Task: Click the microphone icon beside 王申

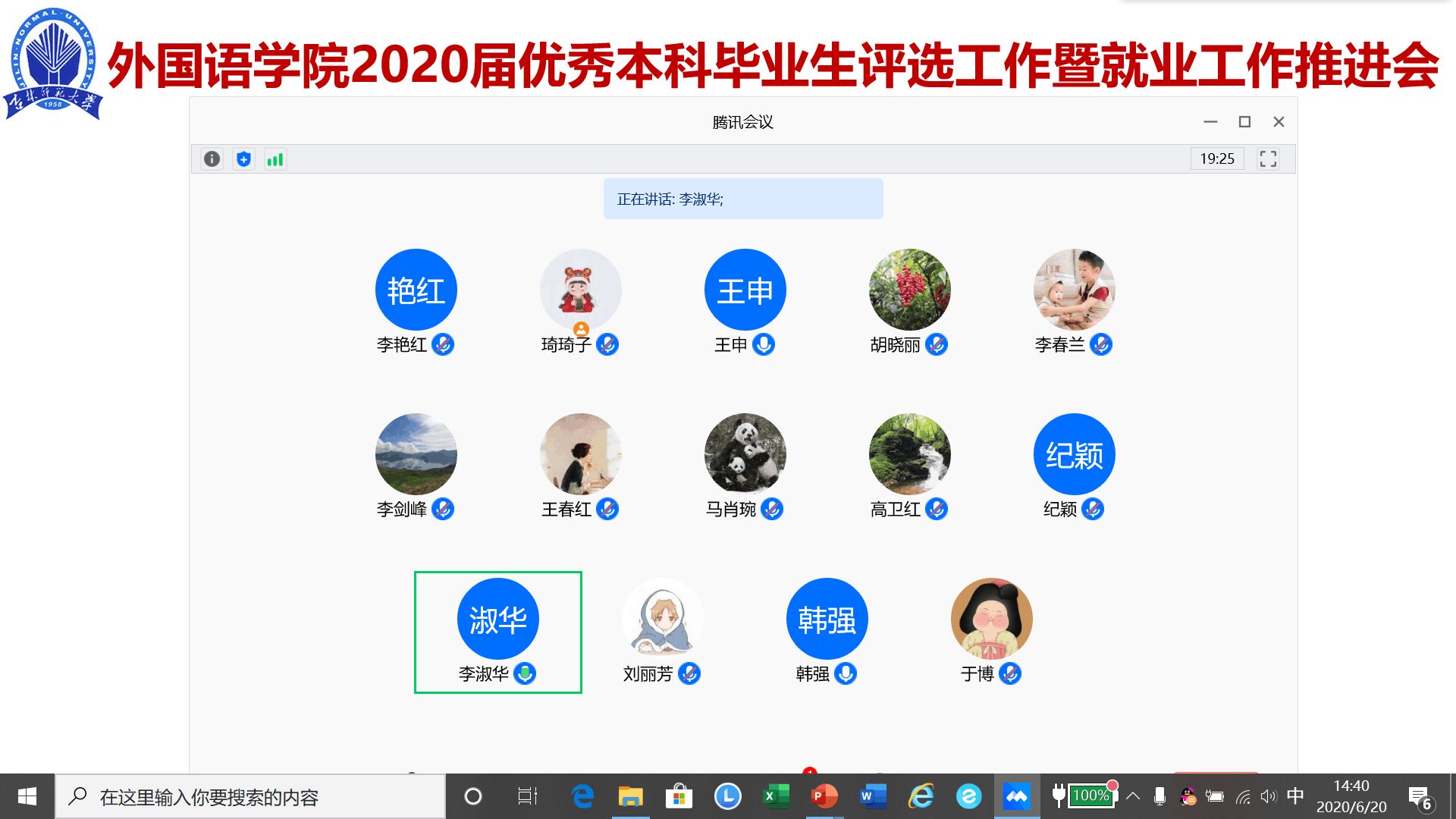Action: (x=764, y=344)
